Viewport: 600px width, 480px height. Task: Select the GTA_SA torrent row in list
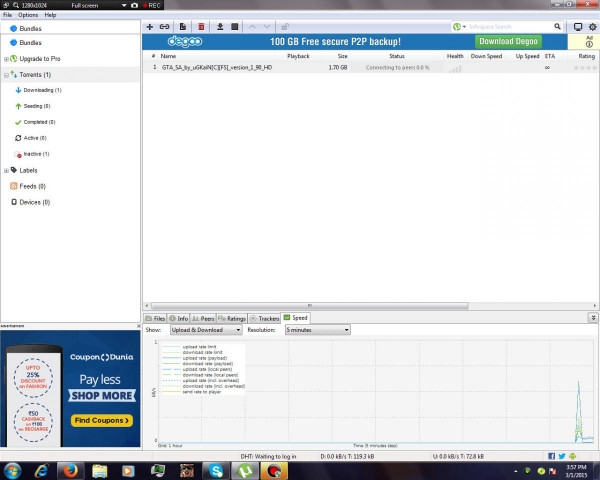(x=217, y=67)
